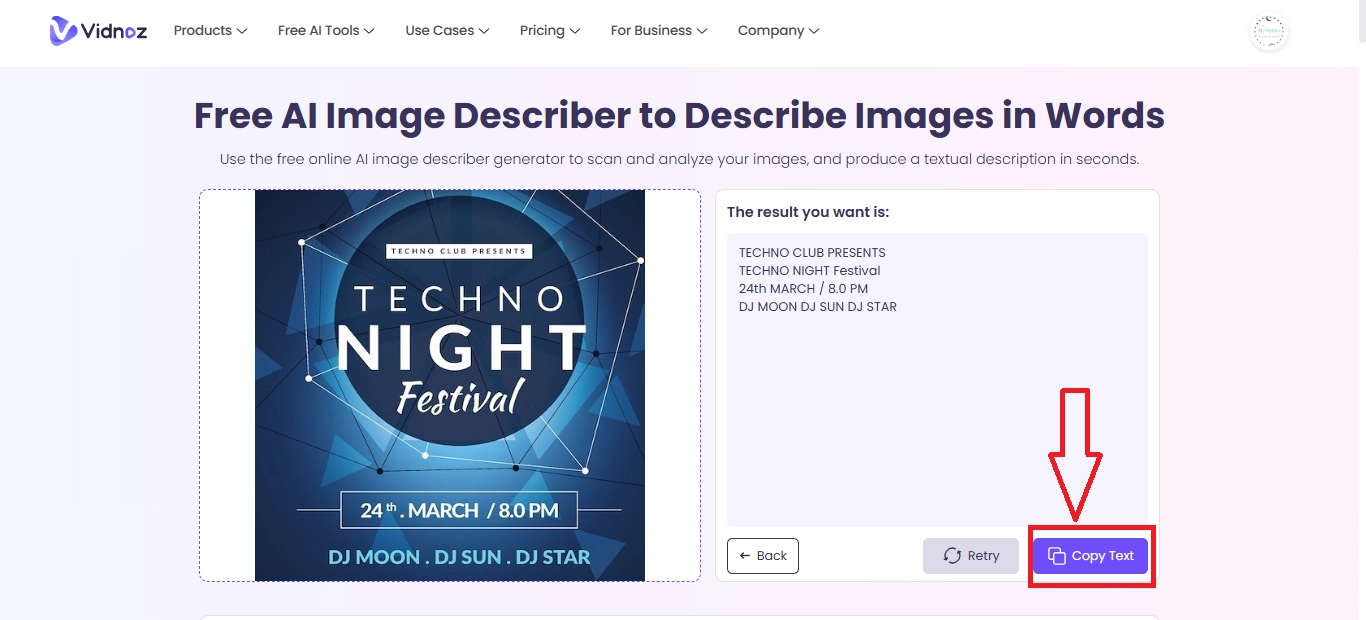Click the Techno Night Festival poster image
This screenshot has width=1366, height=620.
pyautogui.click(x=450, y=385)
